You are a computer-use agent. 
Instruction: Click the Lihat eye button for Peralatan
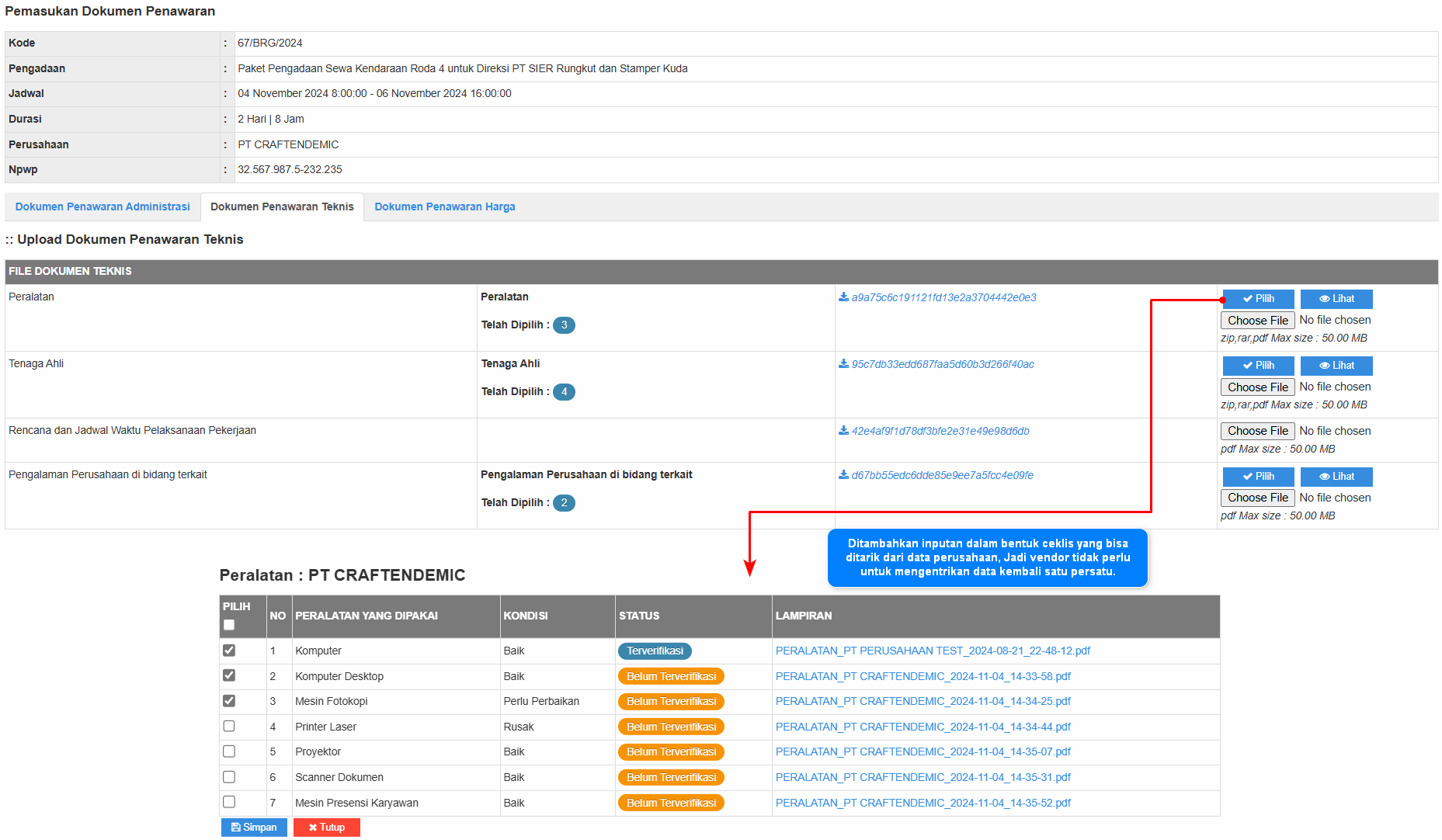coord(1336,299)
